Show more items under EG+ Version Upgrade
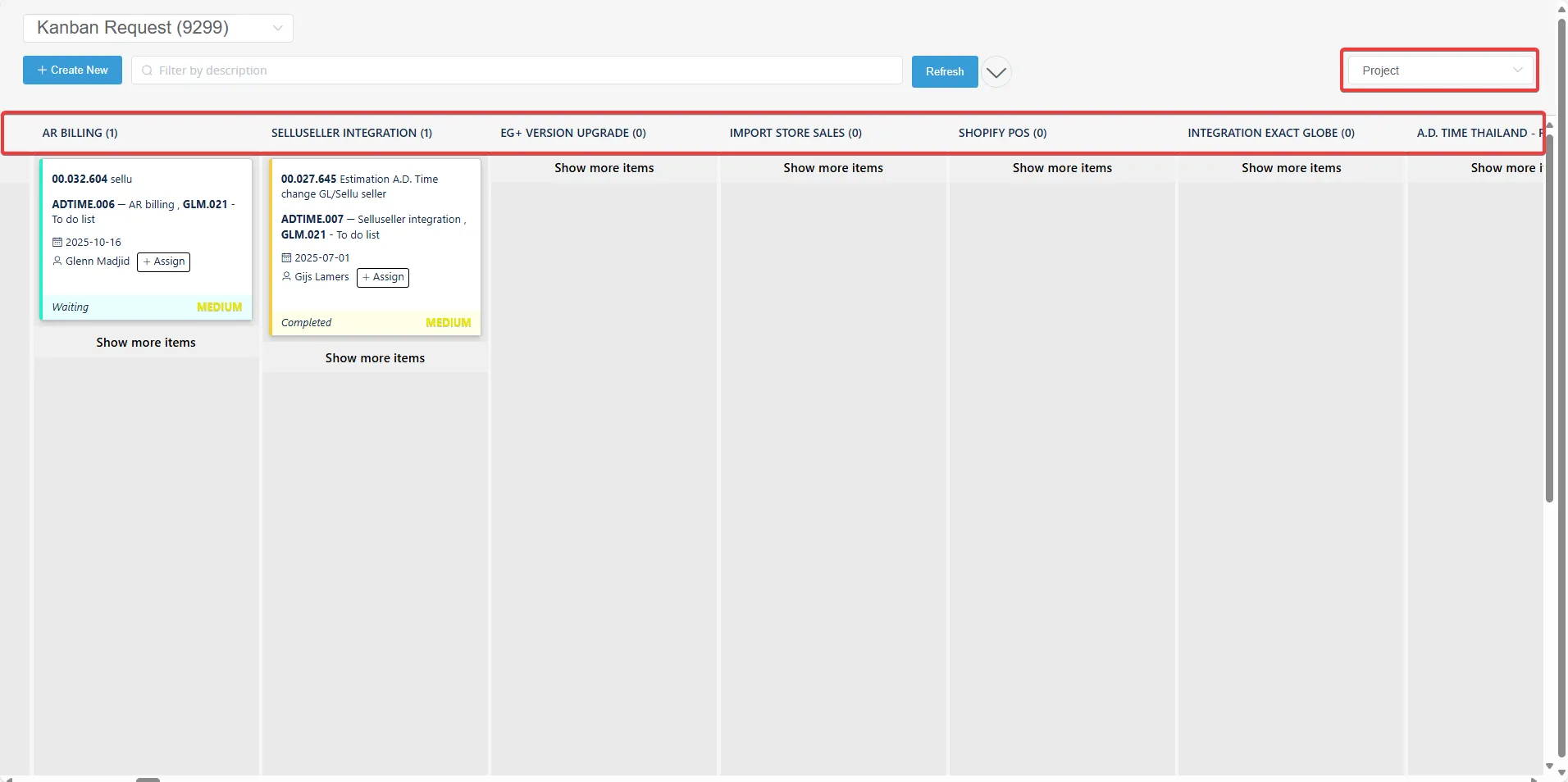This screenshot has width=1568, height=782. click(x=604, y=168)
